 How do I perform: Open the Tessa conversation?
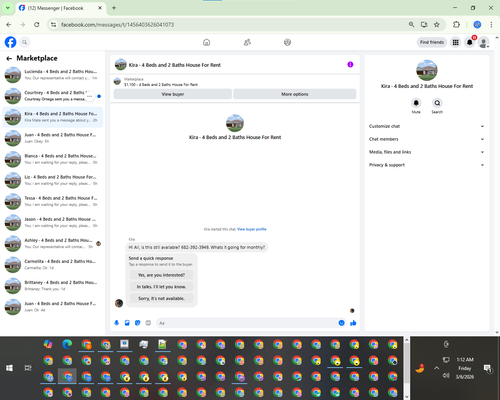pyautogui.click(x=53, y=201)
